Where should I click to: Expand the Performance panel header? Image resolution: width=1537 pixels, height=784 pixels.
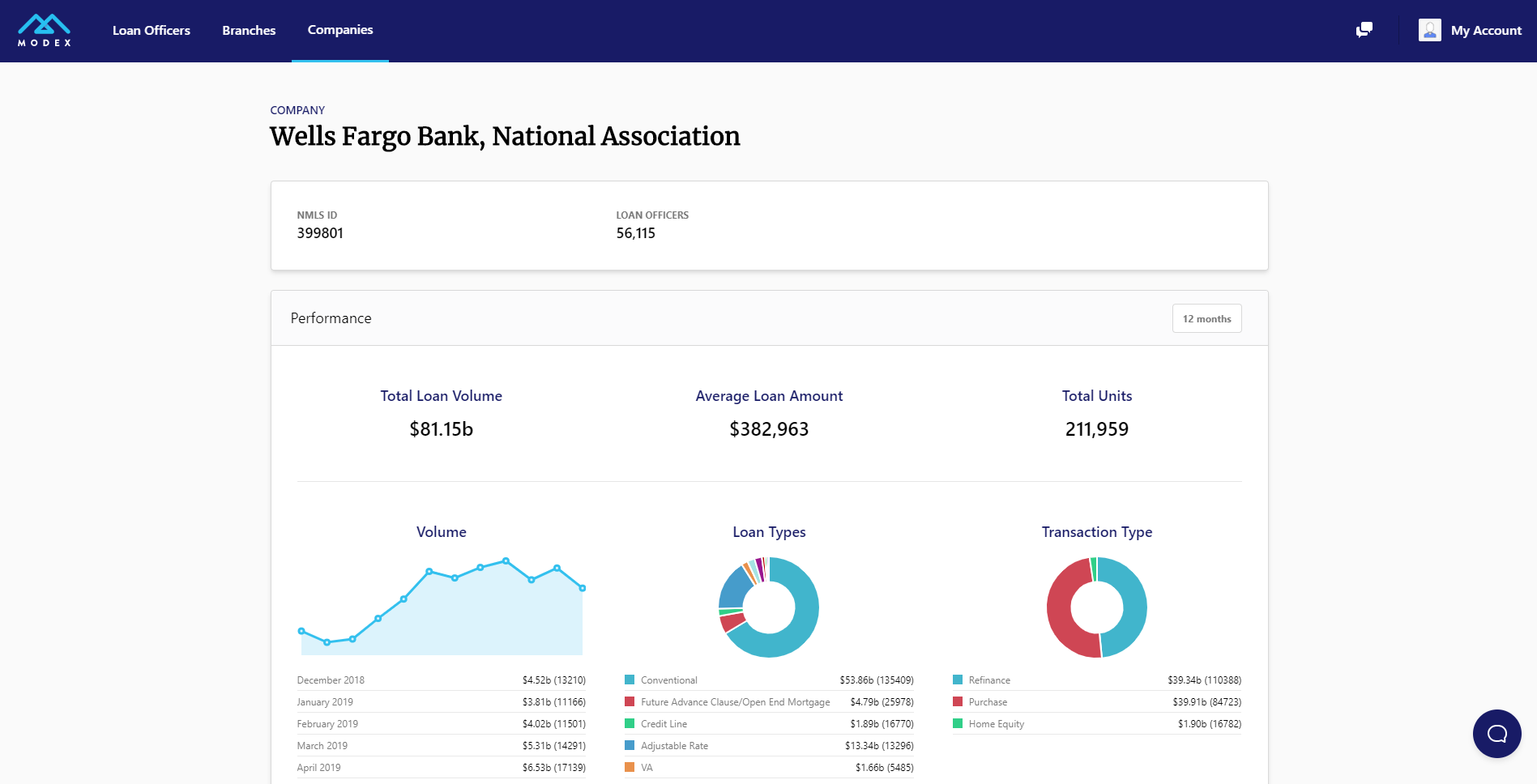(331, 317)
